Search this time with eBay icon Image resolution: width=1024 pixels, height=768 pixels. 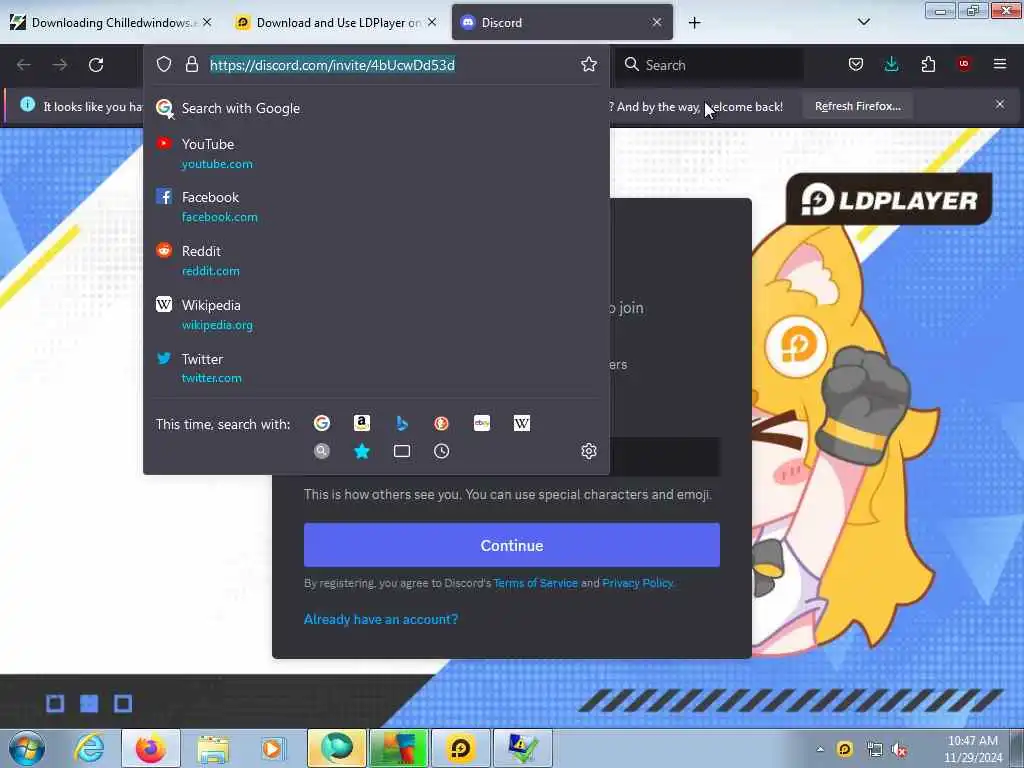482,423
